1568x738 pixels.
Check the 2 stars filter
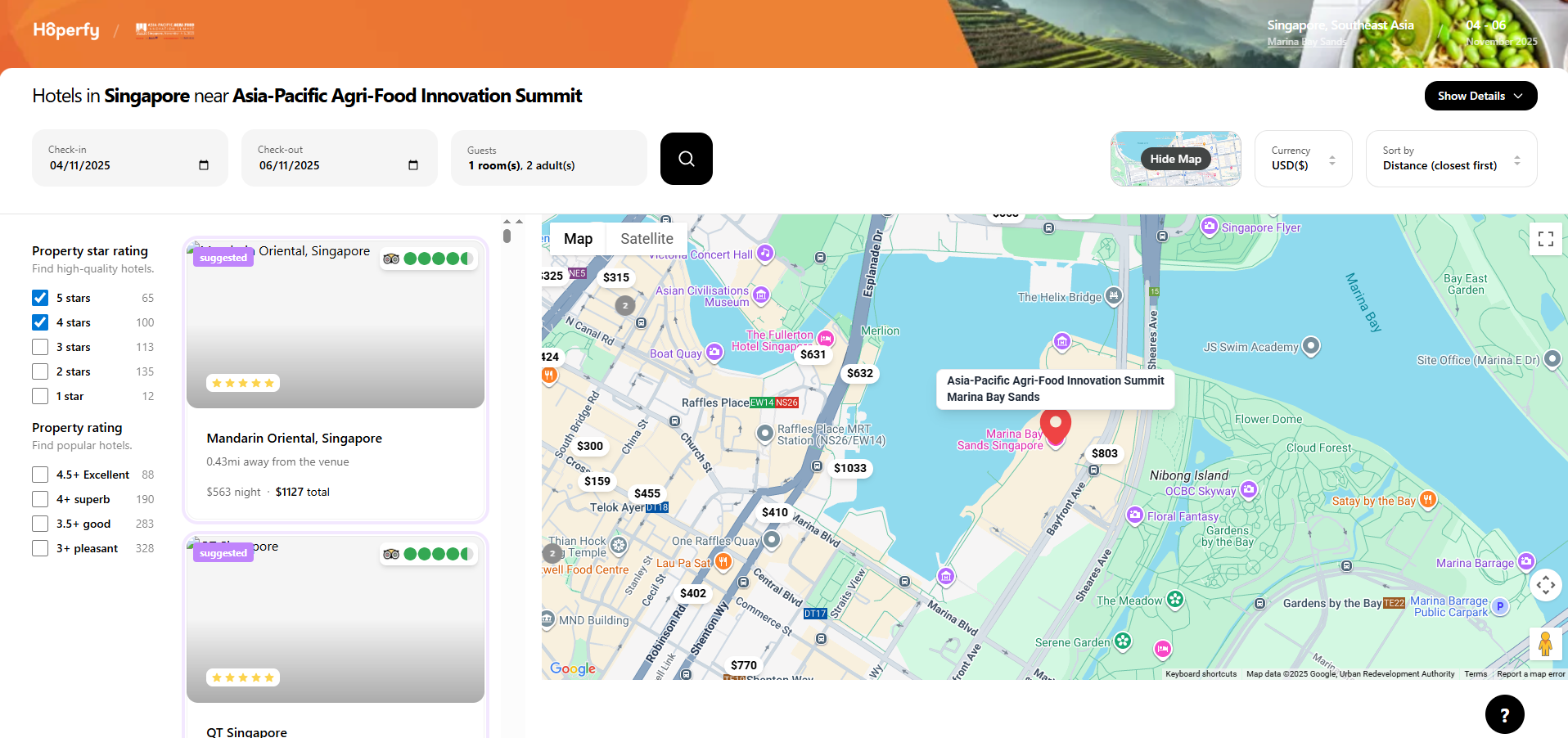click(40, 371)
